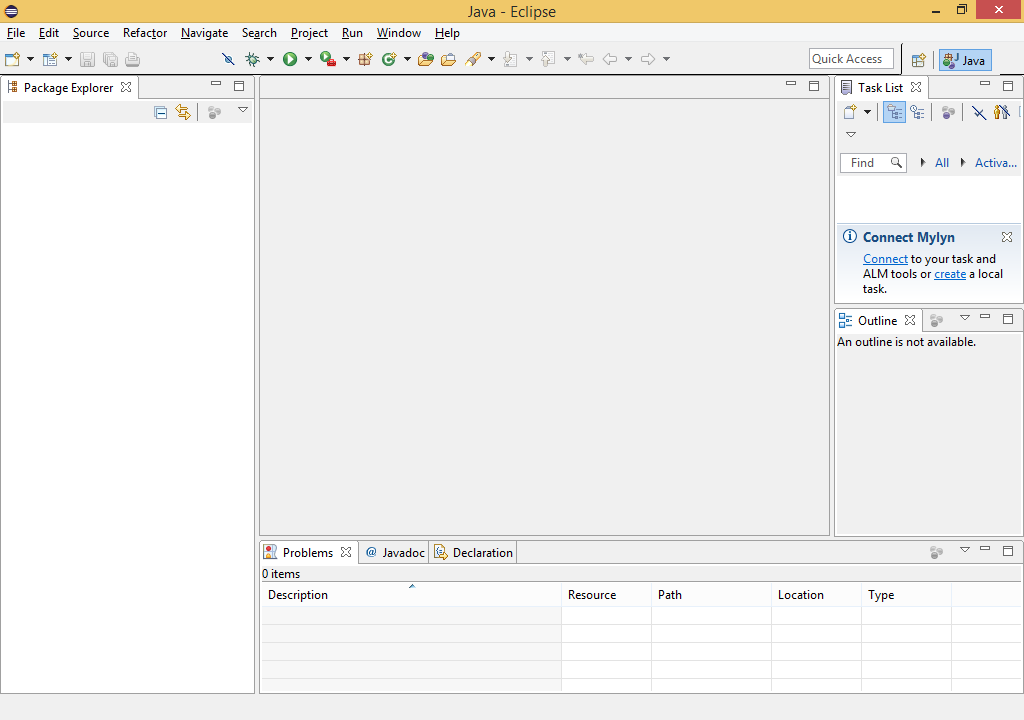Open the Refactor menu

pos(145,33)
